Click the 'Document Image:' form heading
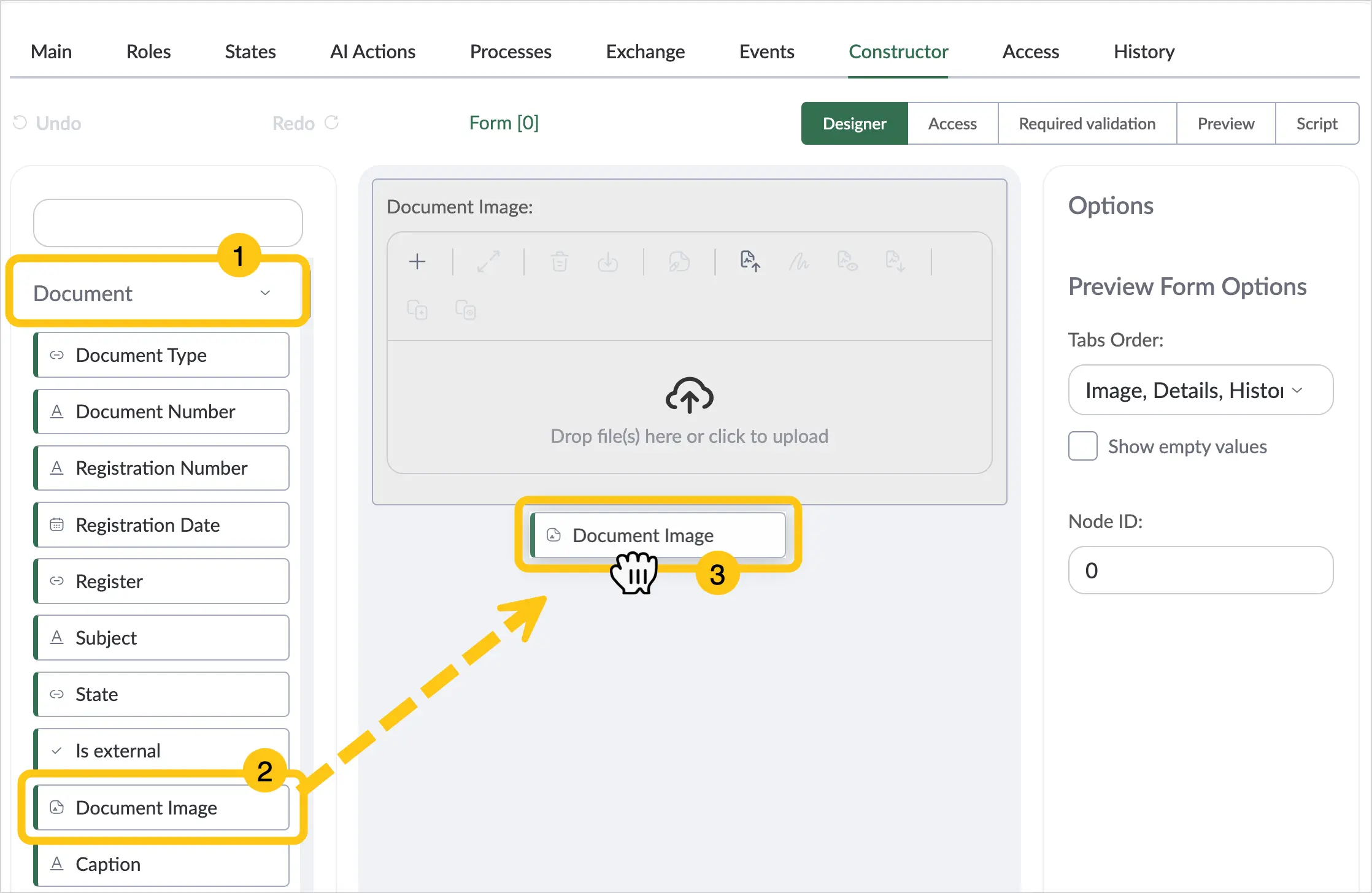The height and width of the screenshot is (893, 1372). pyautogui.click(x=460, y=207)
